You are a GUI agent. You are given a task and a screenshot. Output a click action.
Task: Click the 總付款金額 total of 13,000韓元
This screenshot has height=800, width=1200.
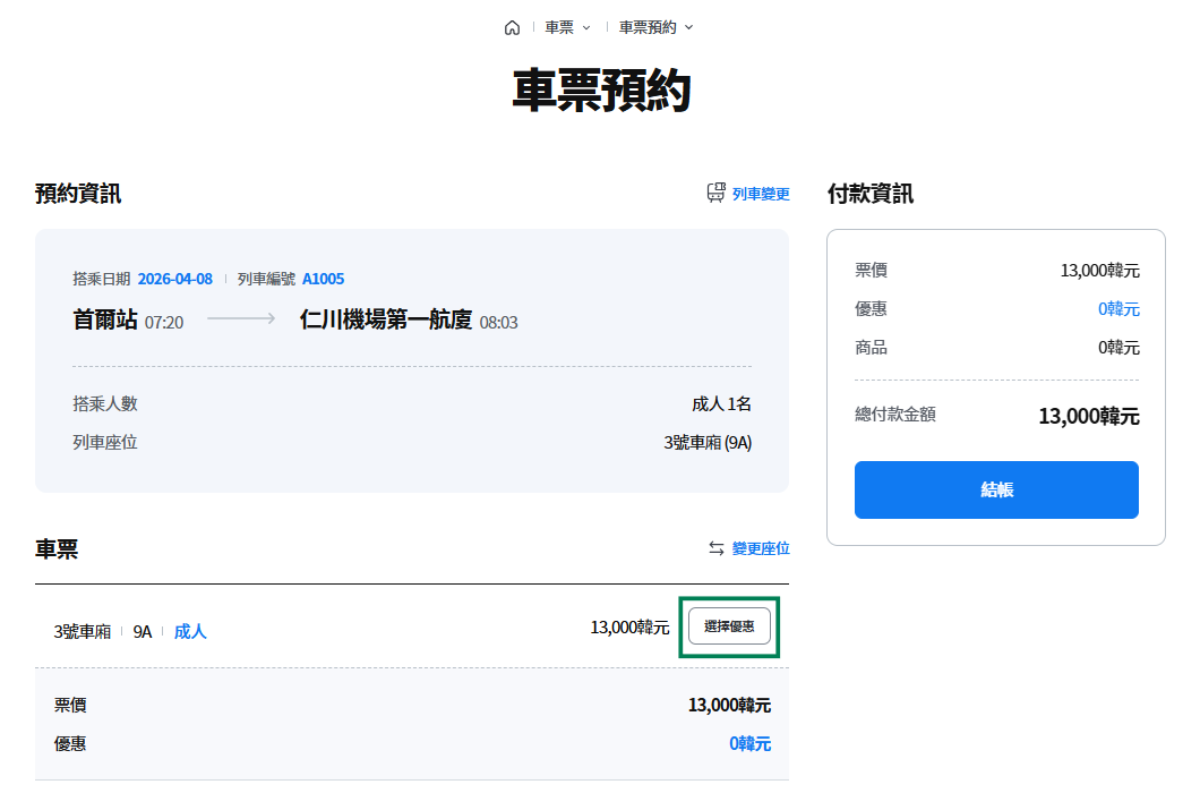[1088, 416]
